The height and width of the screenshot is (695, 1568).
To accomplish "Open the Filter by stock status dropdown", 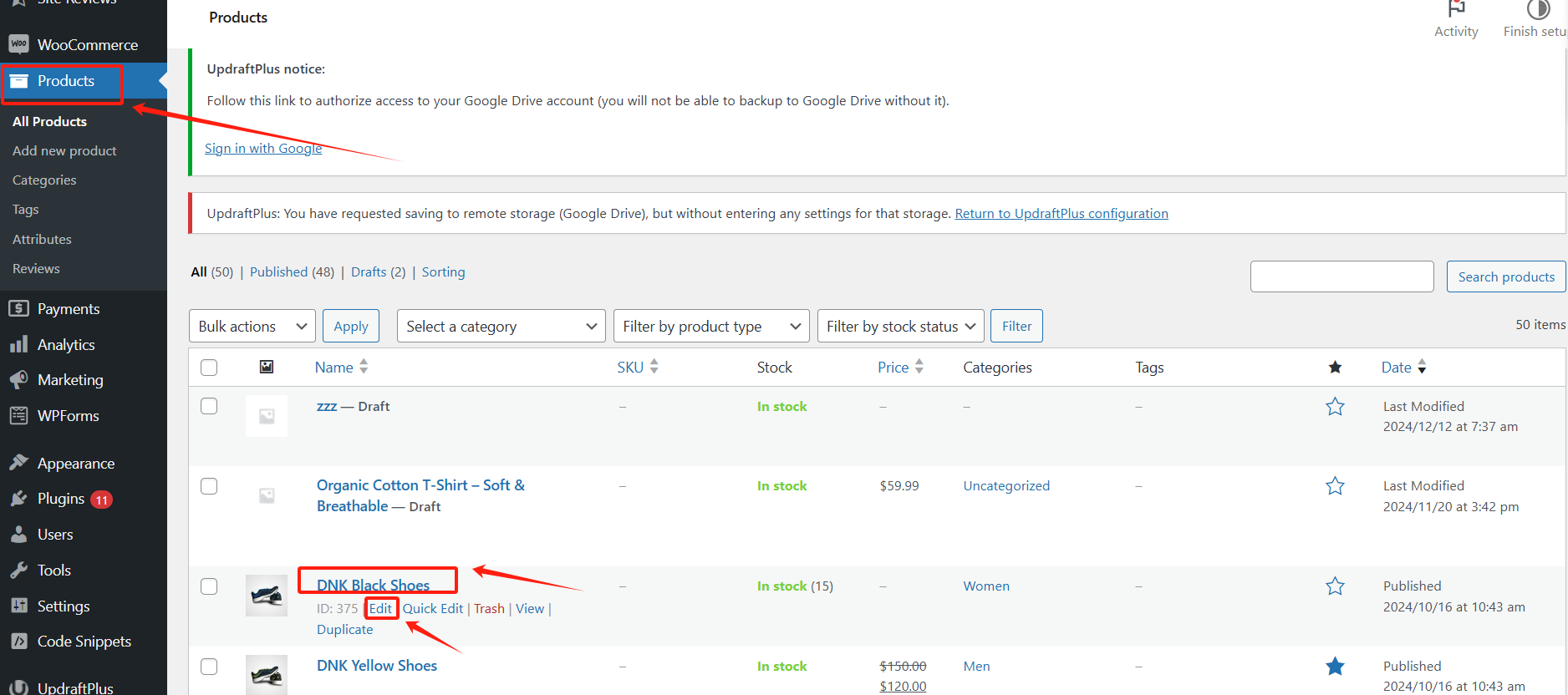I will click(900, 326).
